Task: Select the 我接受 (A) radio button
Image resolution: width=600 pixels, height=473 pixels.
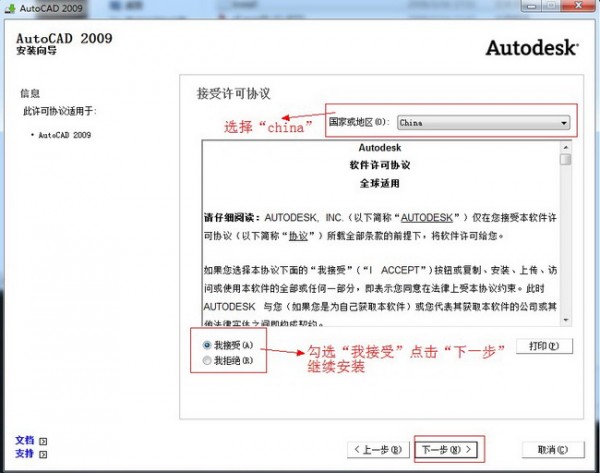Action: coord(207,345)
